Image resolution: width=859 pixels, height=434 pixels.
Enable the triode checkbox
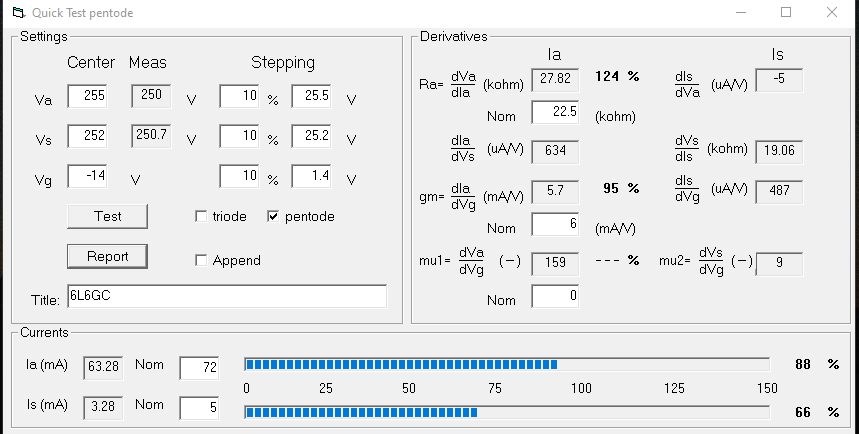(202, 217)
